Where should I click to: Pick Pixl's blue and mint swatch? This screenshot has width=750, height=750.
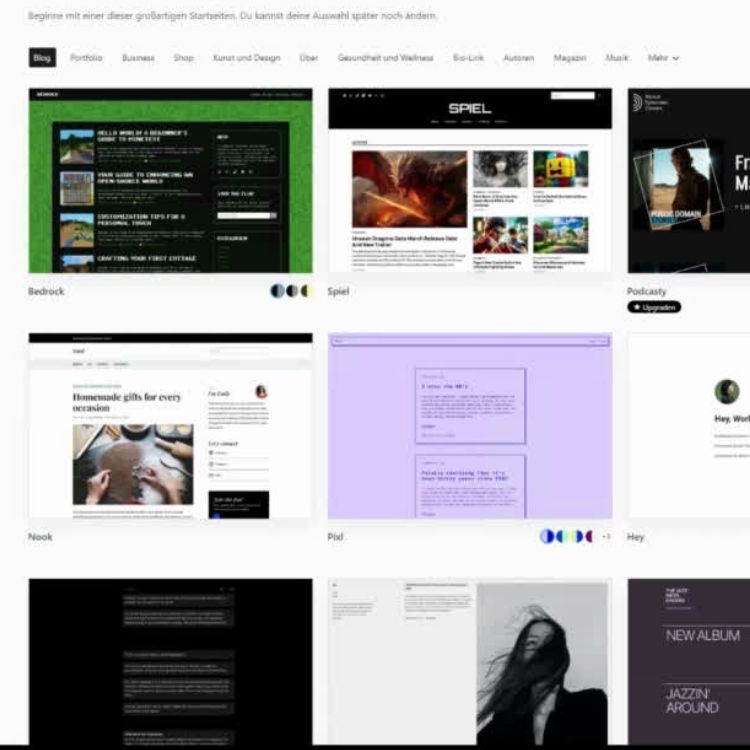[561, 537]
